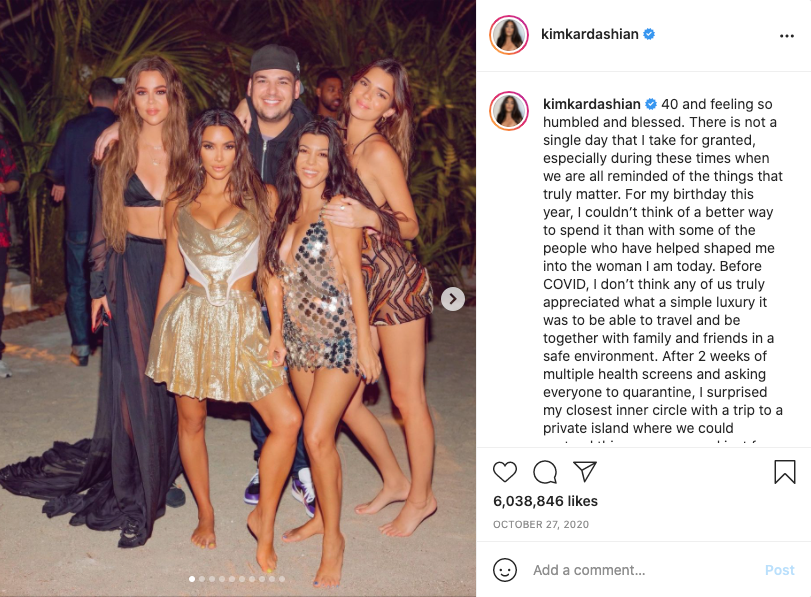Open kimkardashian username link in caption
The width and height of the screenshot is (811, 597).
click(x=592, y=104)
